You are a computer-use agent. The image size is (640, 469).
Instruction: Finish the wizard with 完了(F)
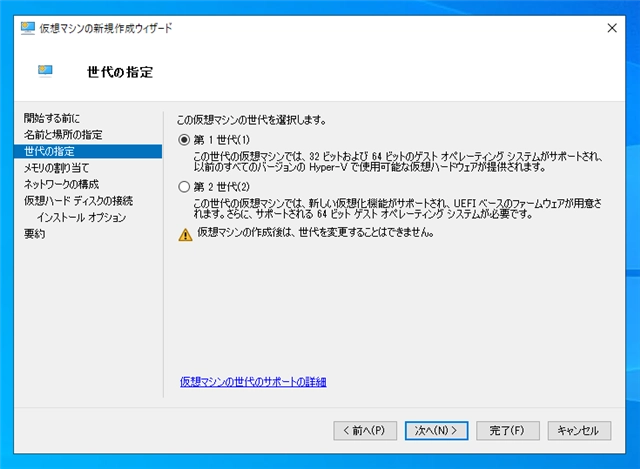click(508, 431)
